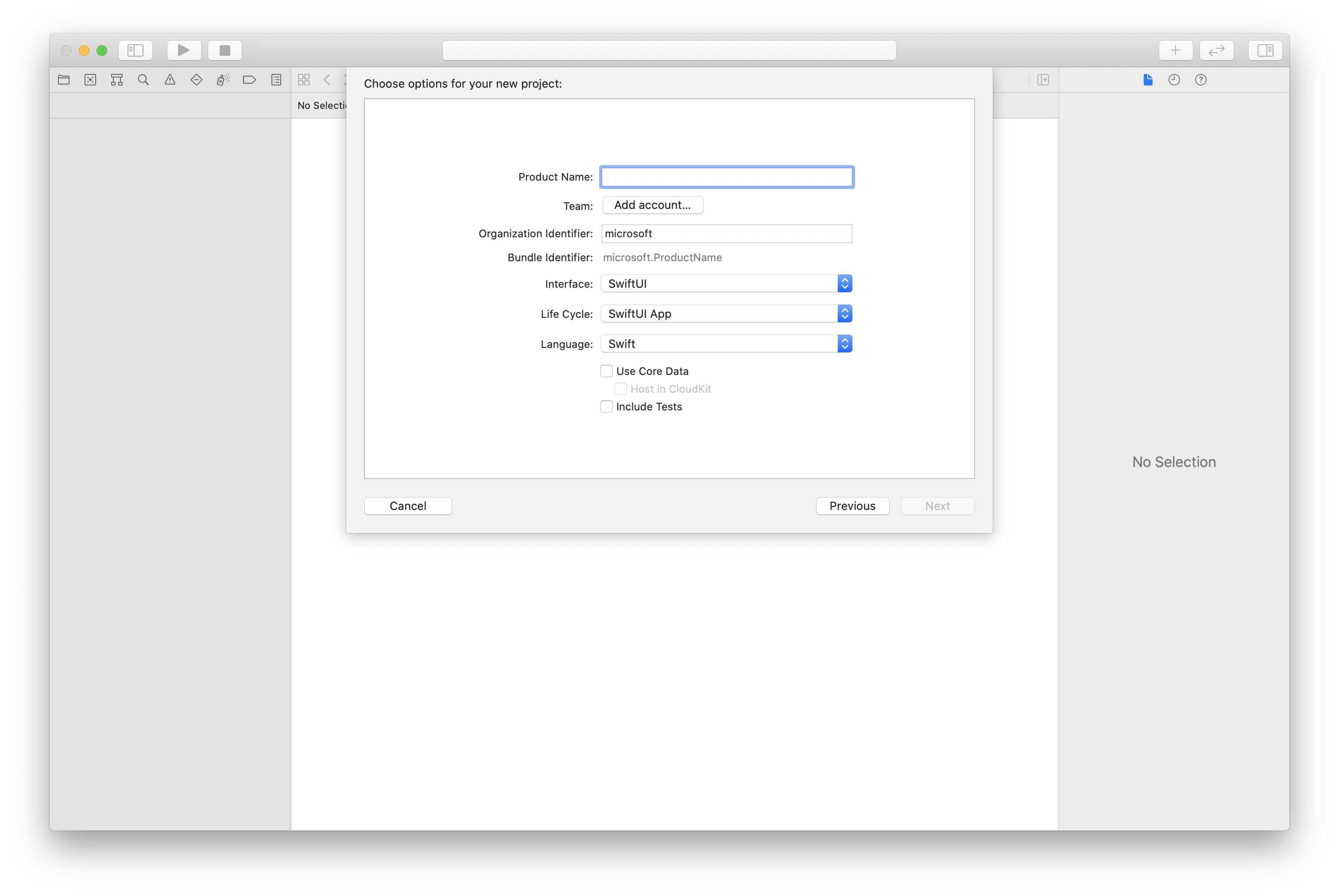1339x896 pixels.
Task: Click the Organization Identifier field
Action: tap(726, 232)
